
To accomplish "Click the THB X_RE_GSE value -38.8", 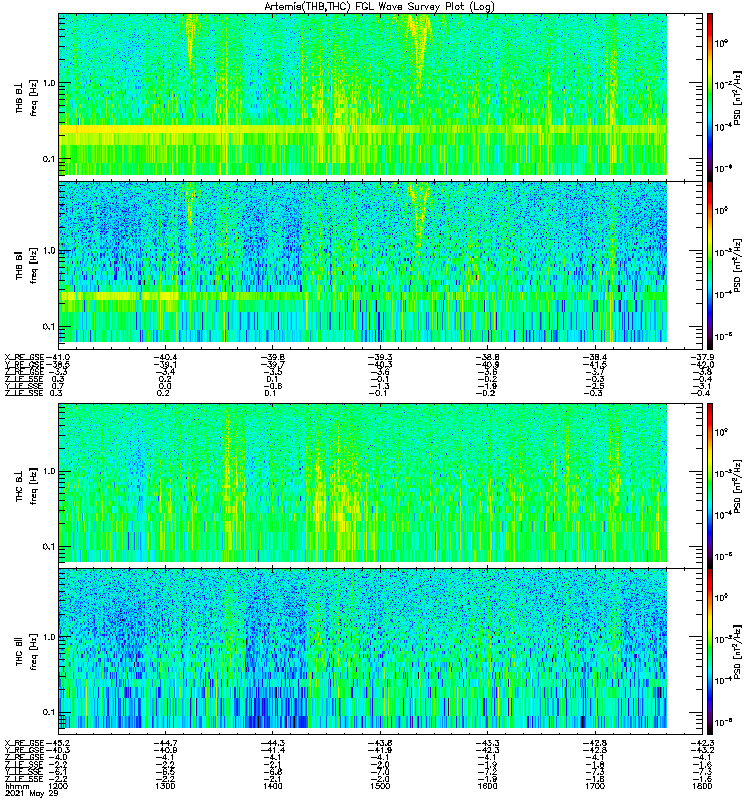I will click(487, 357).
